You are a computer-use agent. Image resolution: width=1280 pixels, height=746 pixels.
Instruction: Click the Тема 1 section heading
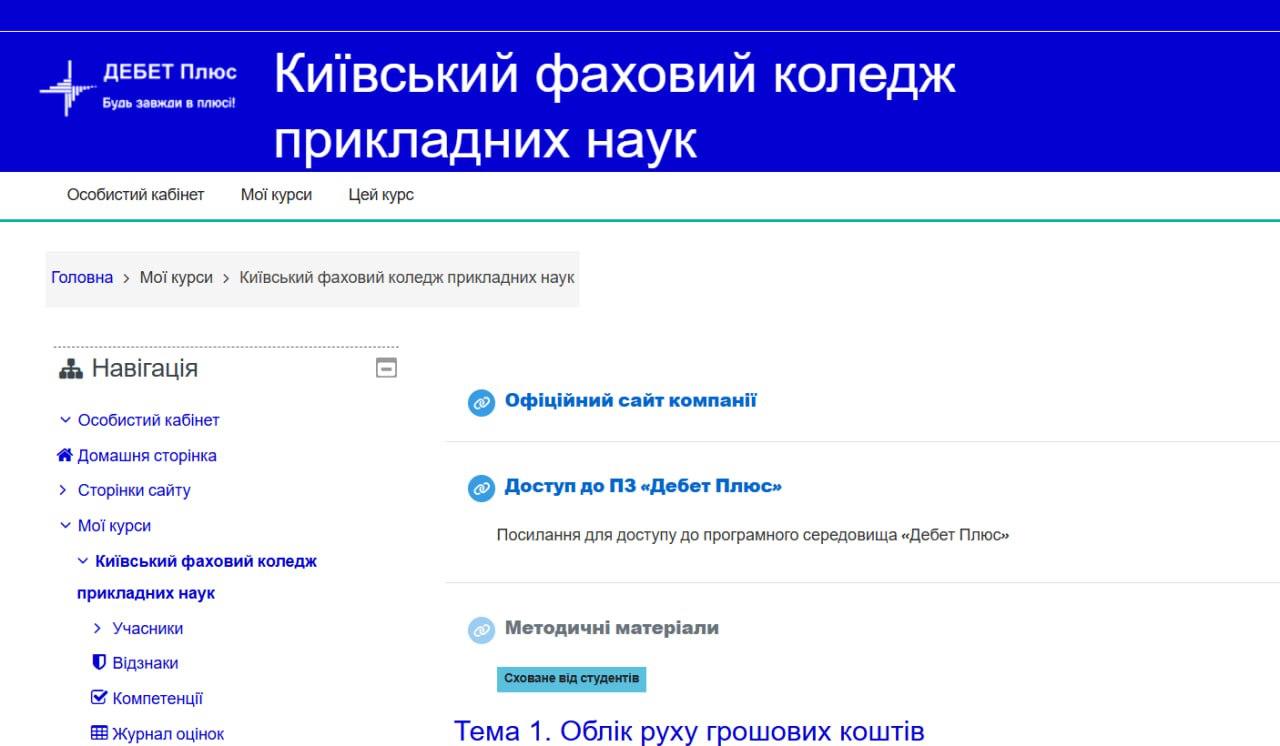click(689, 731)
